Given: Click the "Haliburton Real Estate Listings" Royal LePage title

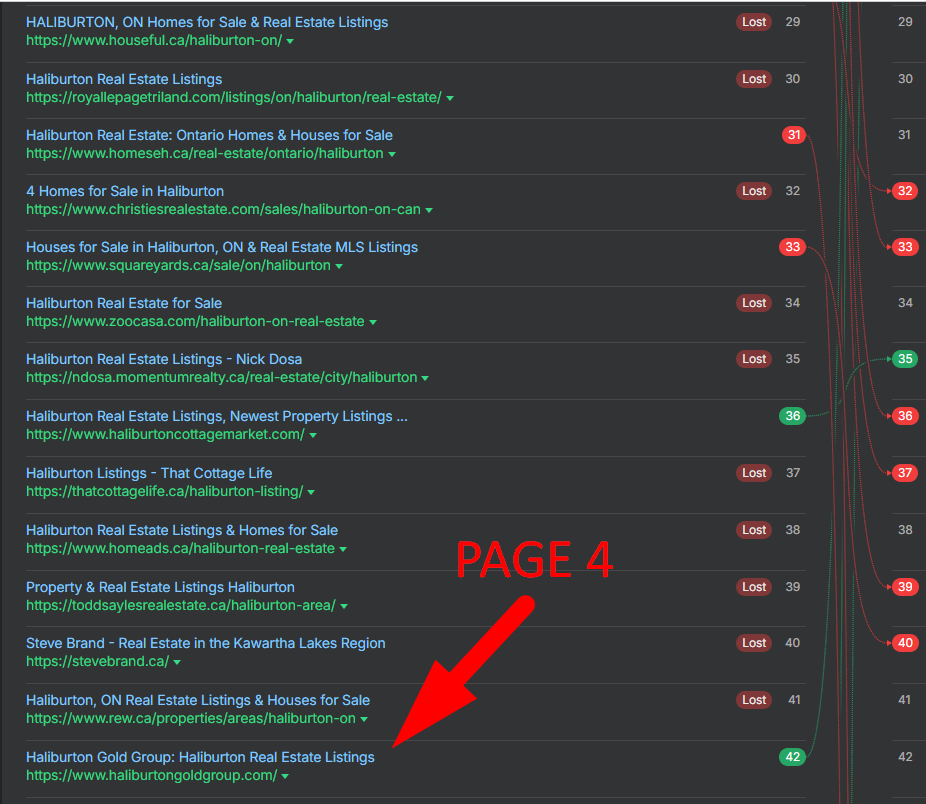Looking at the screenshot, I should pos(124,79).
